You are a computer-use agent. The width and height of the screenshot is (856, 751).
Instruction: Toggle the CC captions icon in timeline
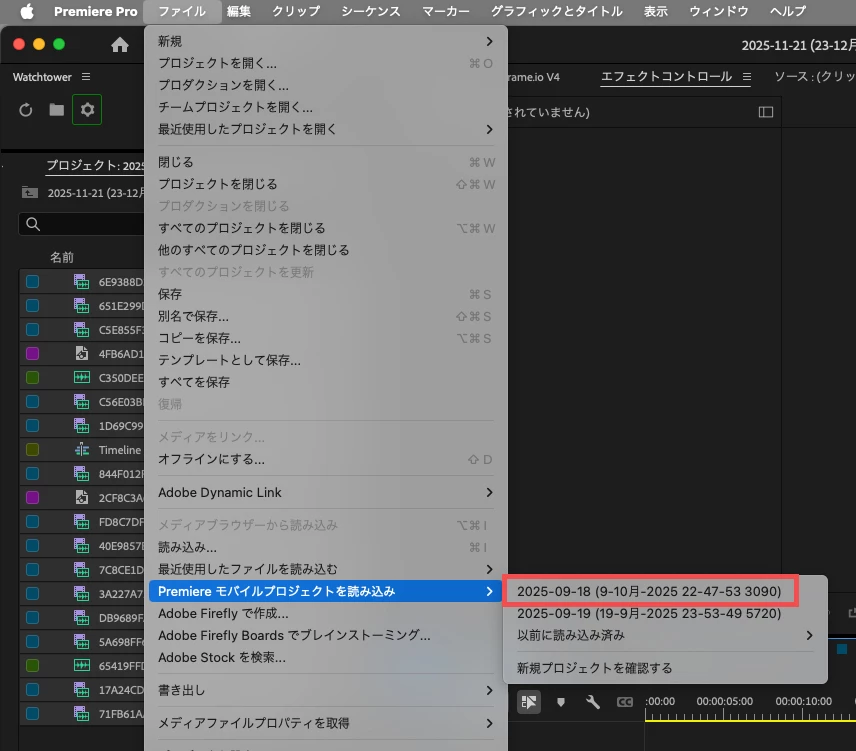tap(625, 702)
